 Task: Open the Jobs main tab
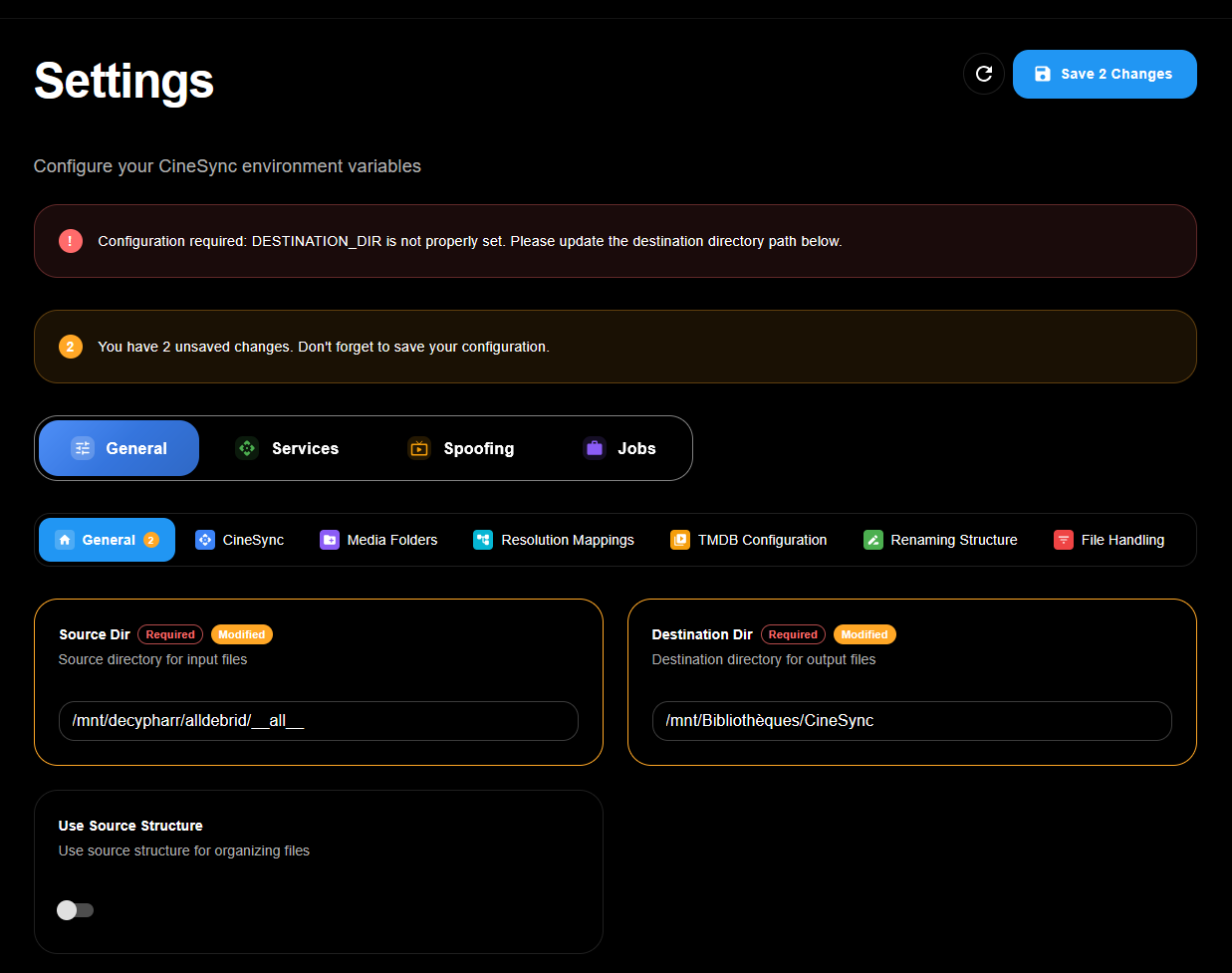coord(619,448)
